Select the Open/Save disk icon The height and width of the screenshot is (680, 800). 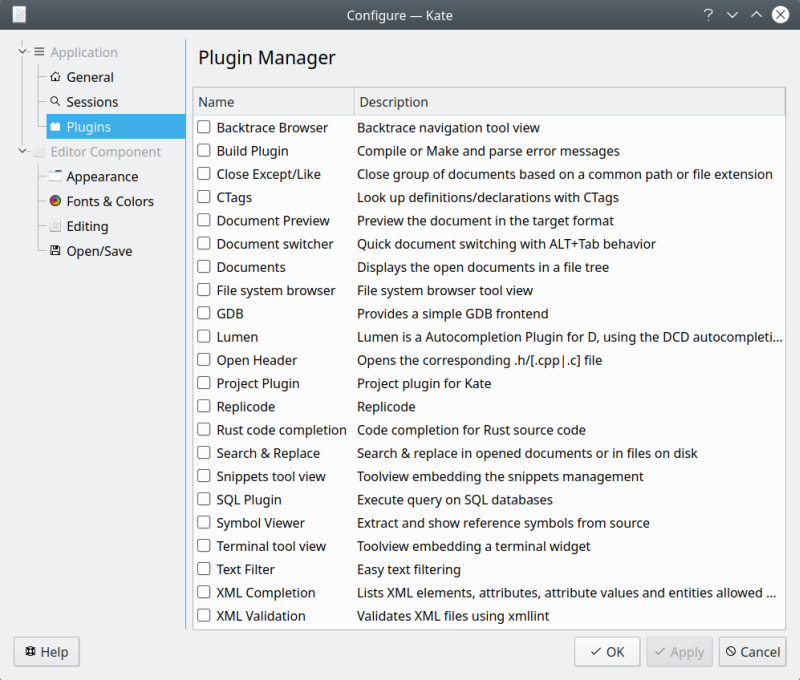coord(55,251)
